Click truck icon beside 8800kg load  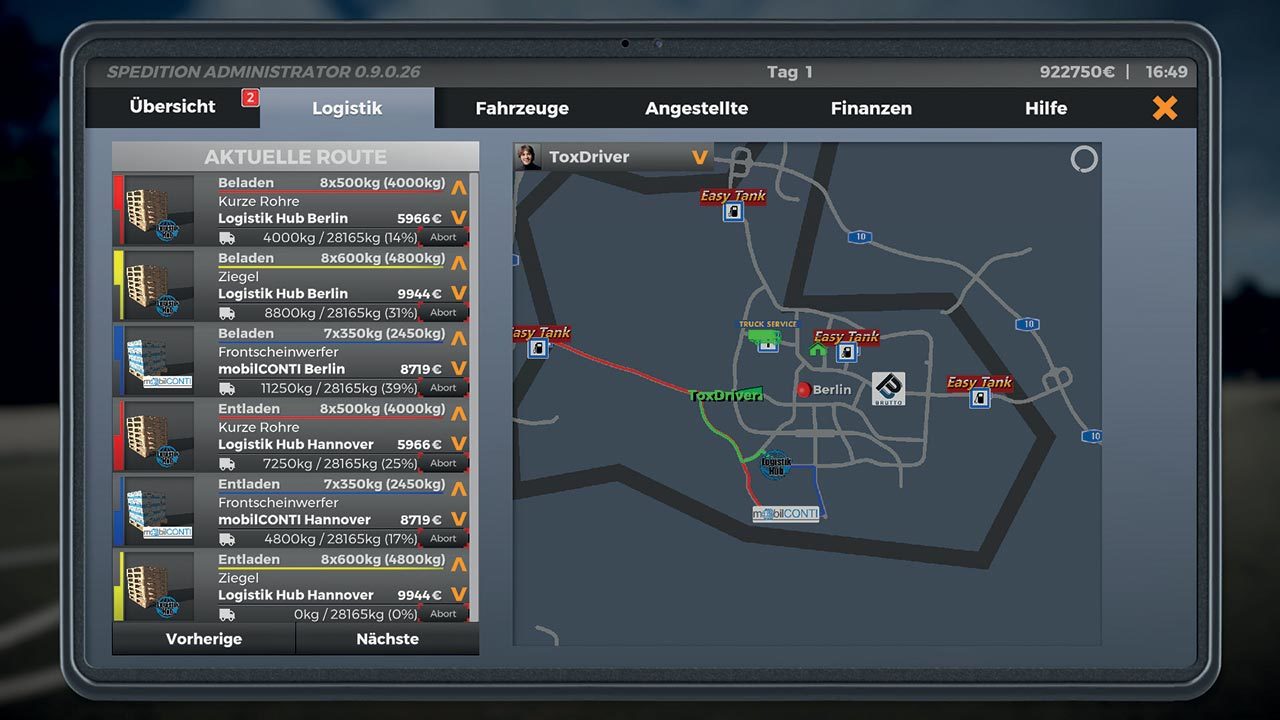tap(227, 313)
